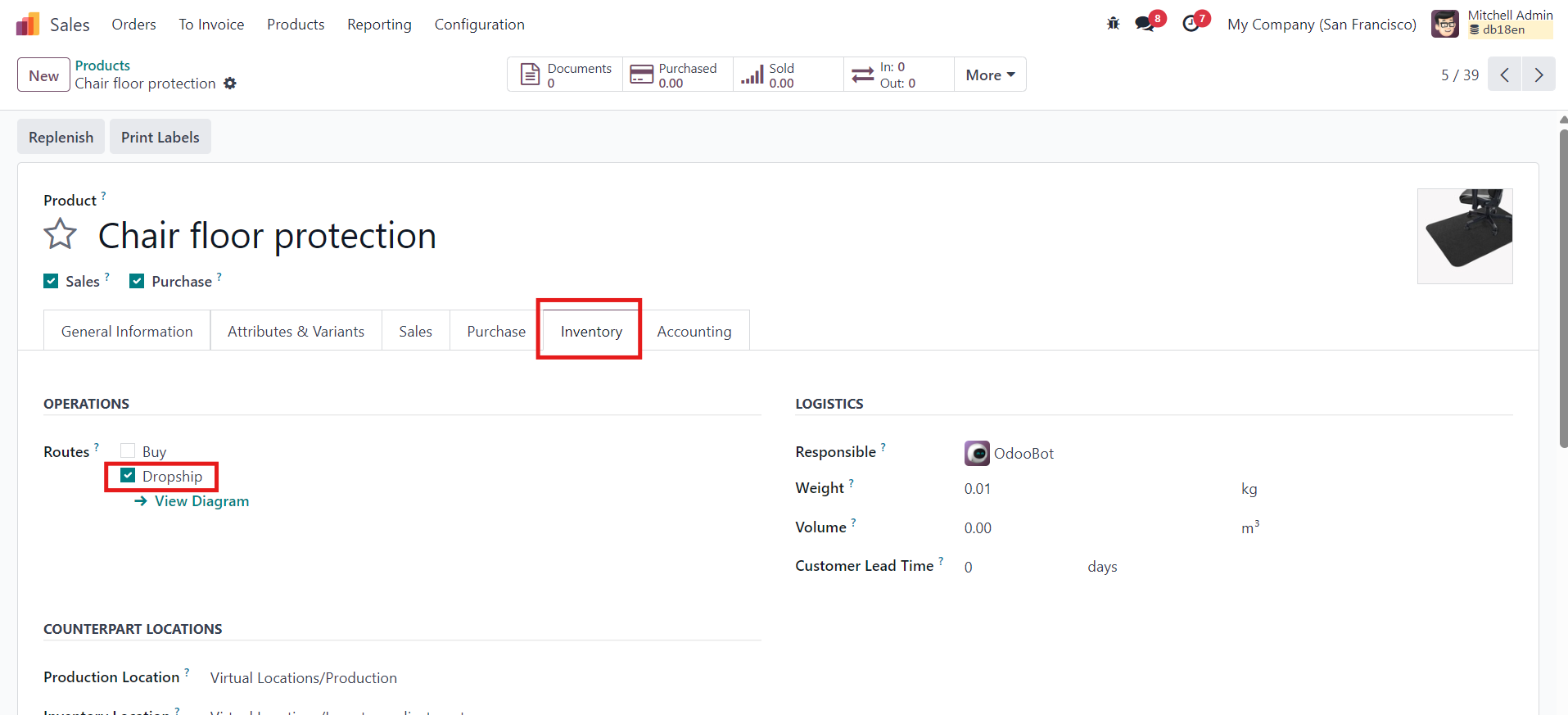Open Mitchell Admin user menu
The height and width of the screenshot is (715, 1568).
(1491, 23)
